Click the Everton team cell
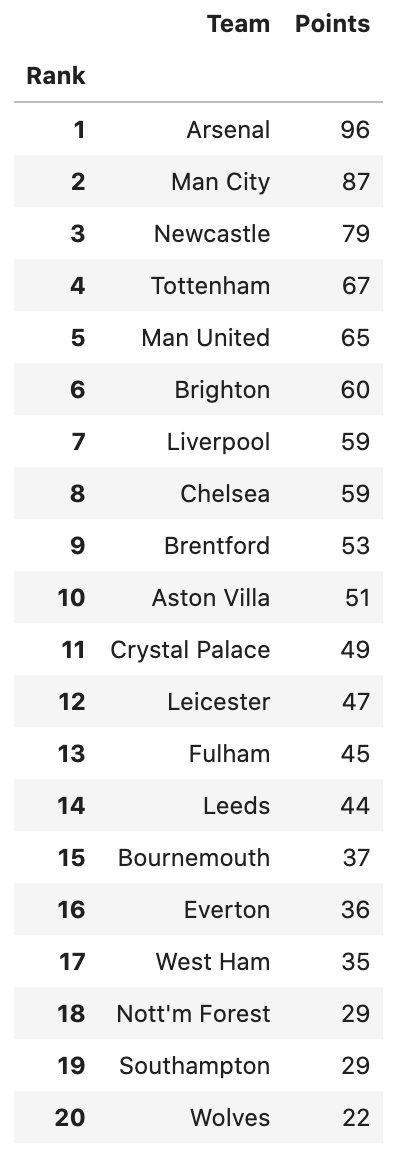This screenshot has height=1154, width=415. coord(227,910)
